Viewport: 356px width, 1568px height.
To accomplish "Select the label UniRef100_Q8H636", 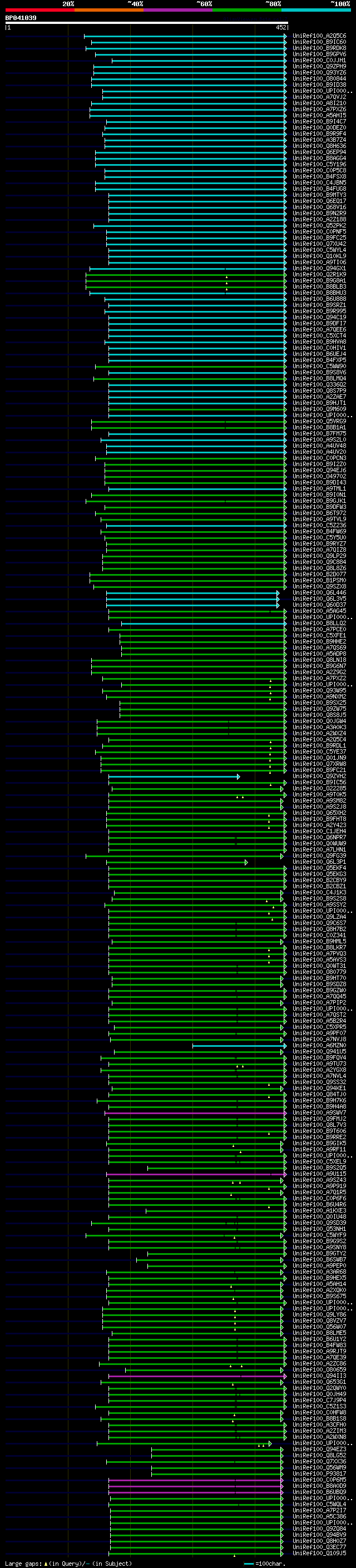I will pyautogui.click(x=319, y=147).
